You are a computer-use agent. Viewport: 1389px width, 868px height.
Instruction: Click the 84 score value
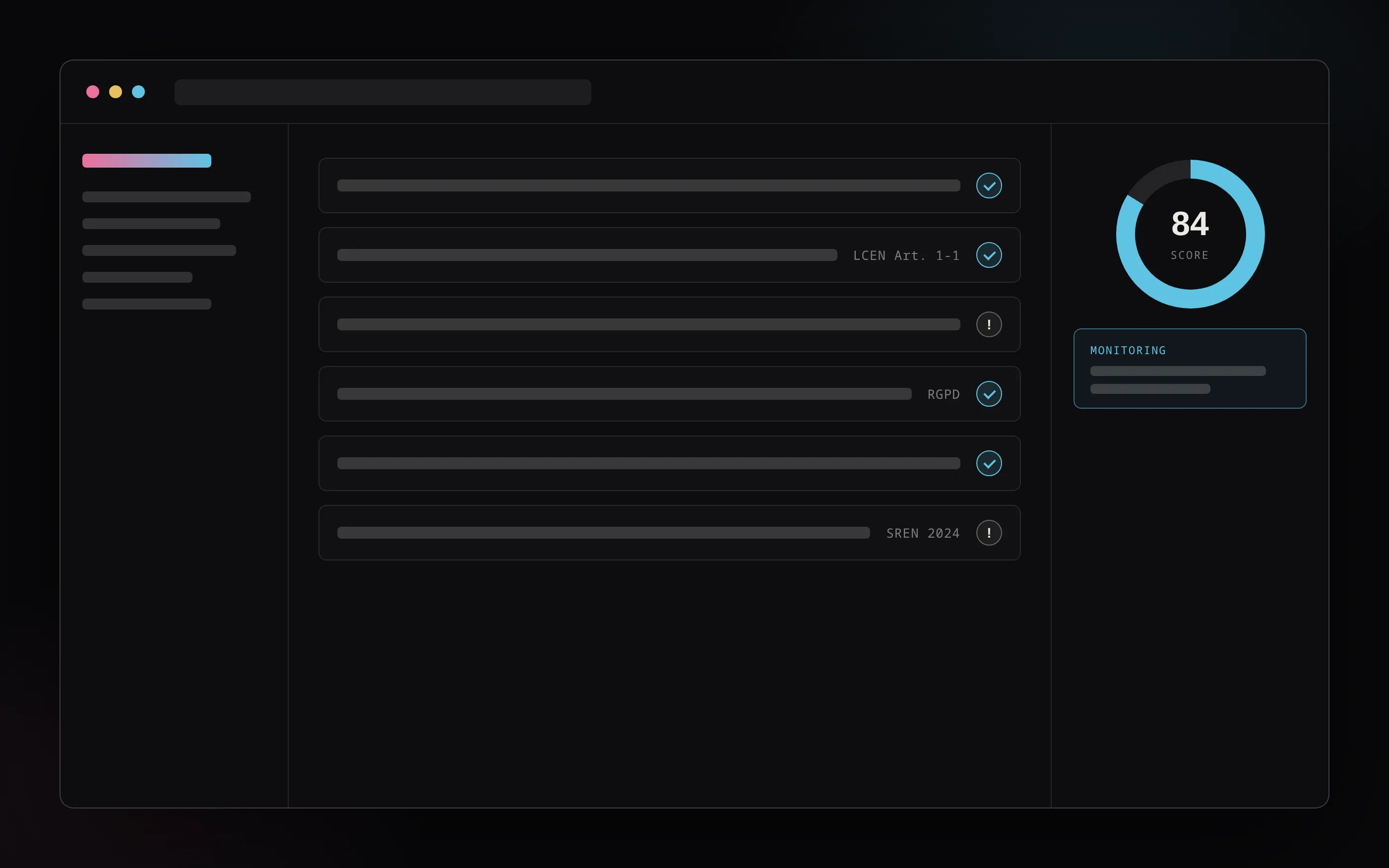(x=1190, y=223)
